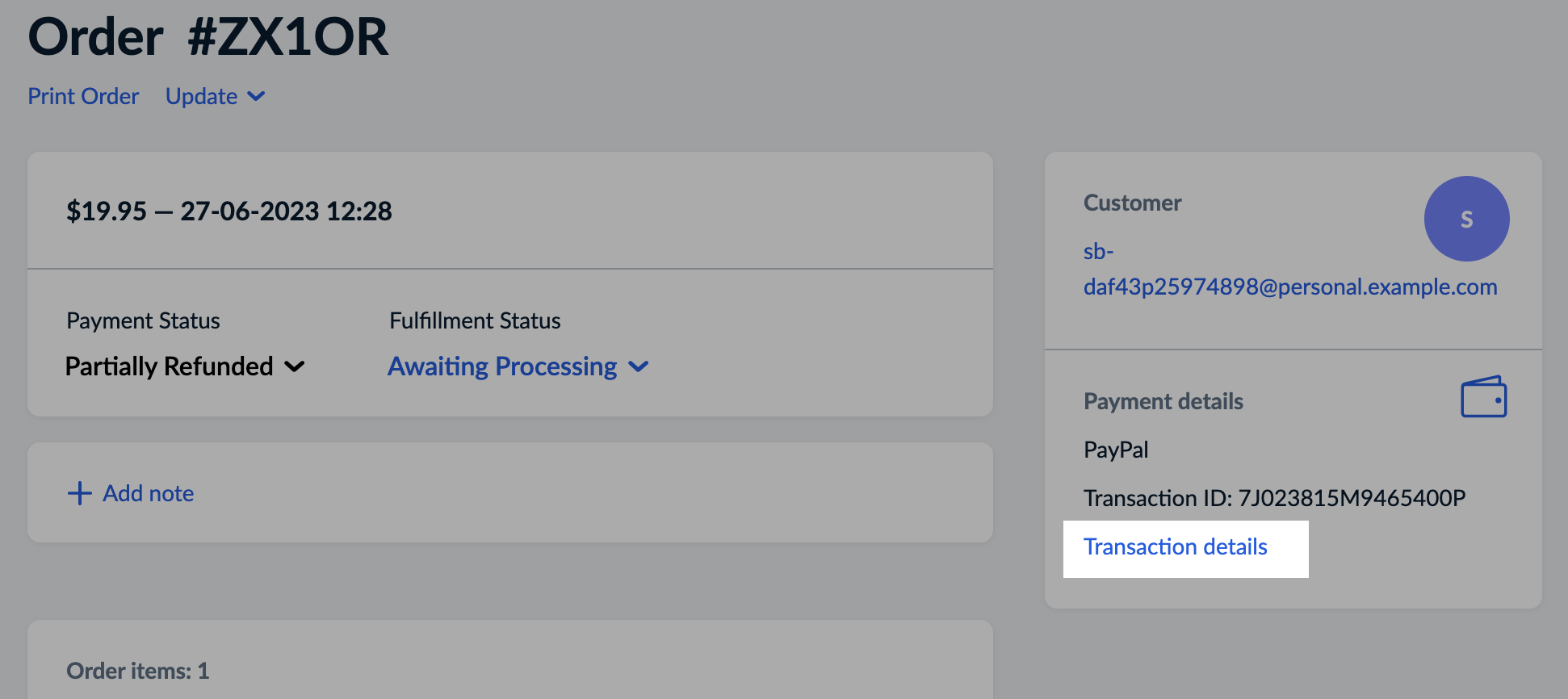
Task: Select the Order #ZX1OR heading
Action: (x=208, y=36)
